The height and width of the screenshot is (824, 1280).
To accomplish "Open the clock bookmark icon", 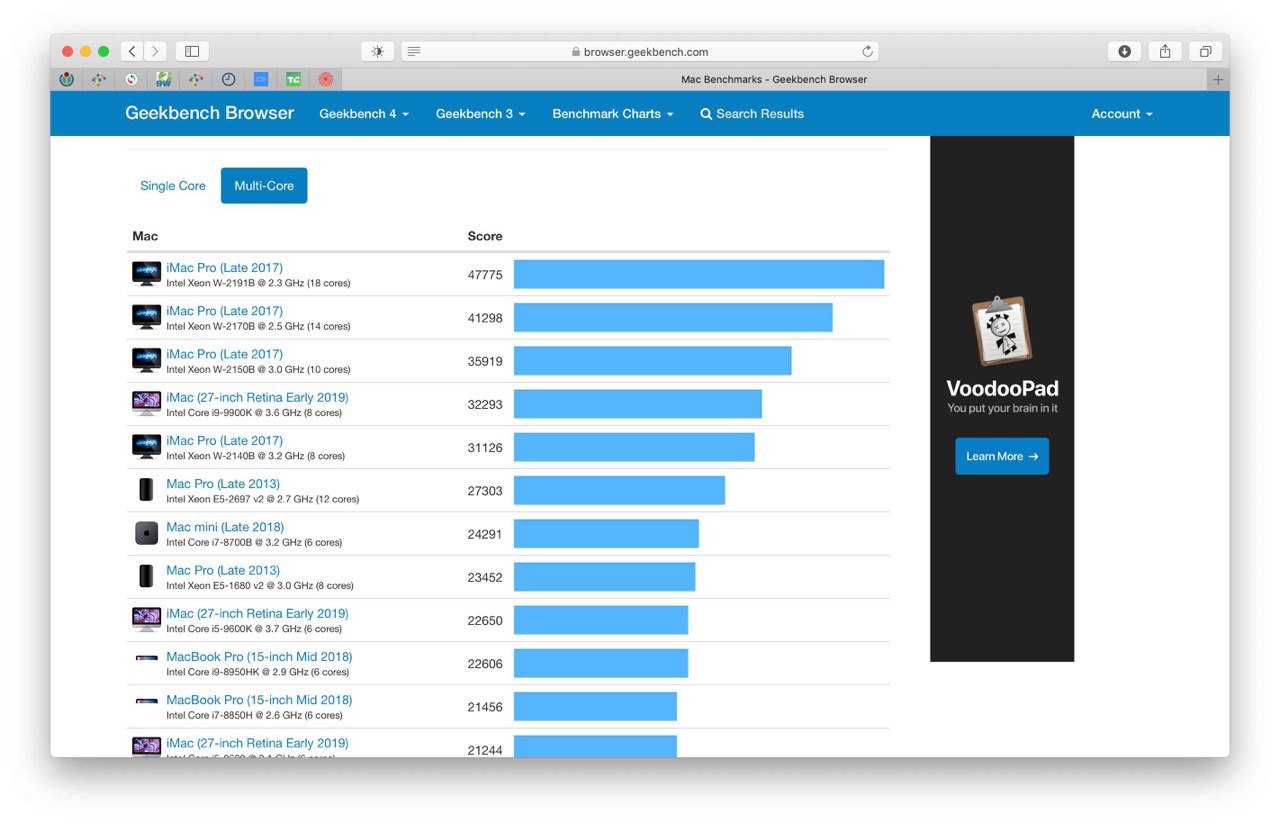I will pos(226,79).
